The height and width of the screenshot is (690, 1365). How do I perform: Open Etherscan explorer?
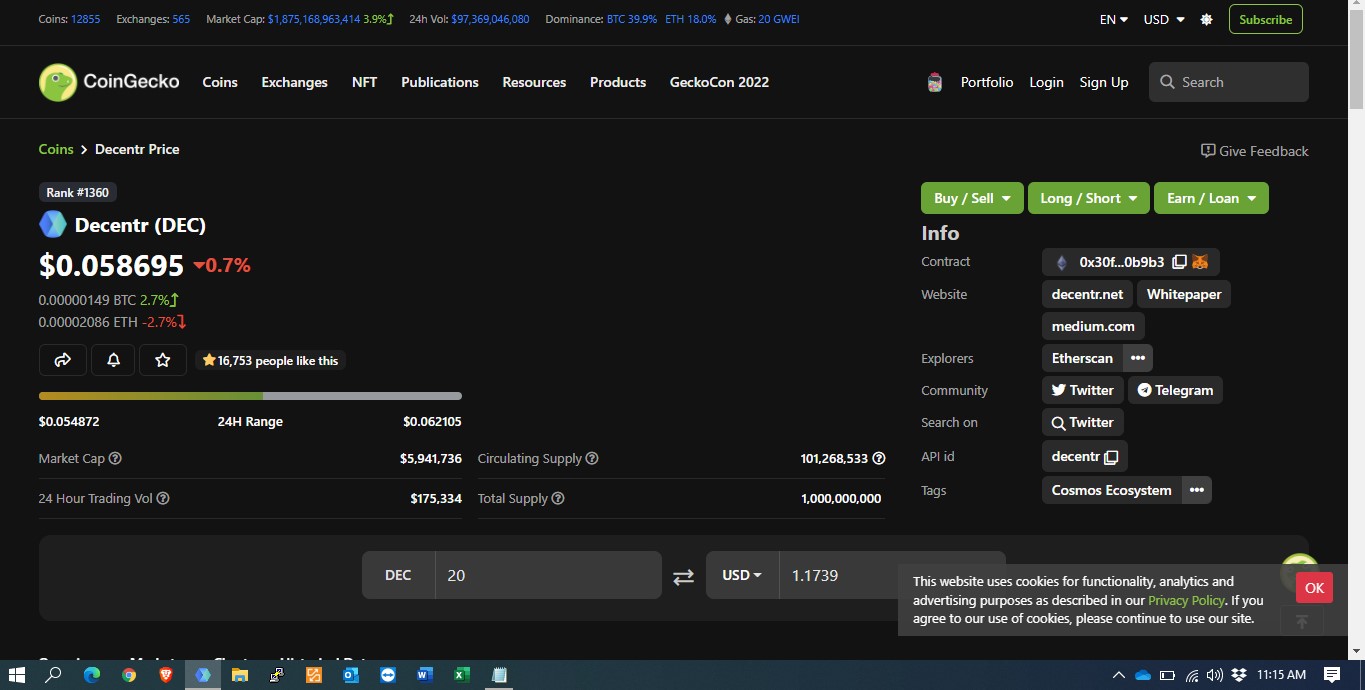(1082, 358)
